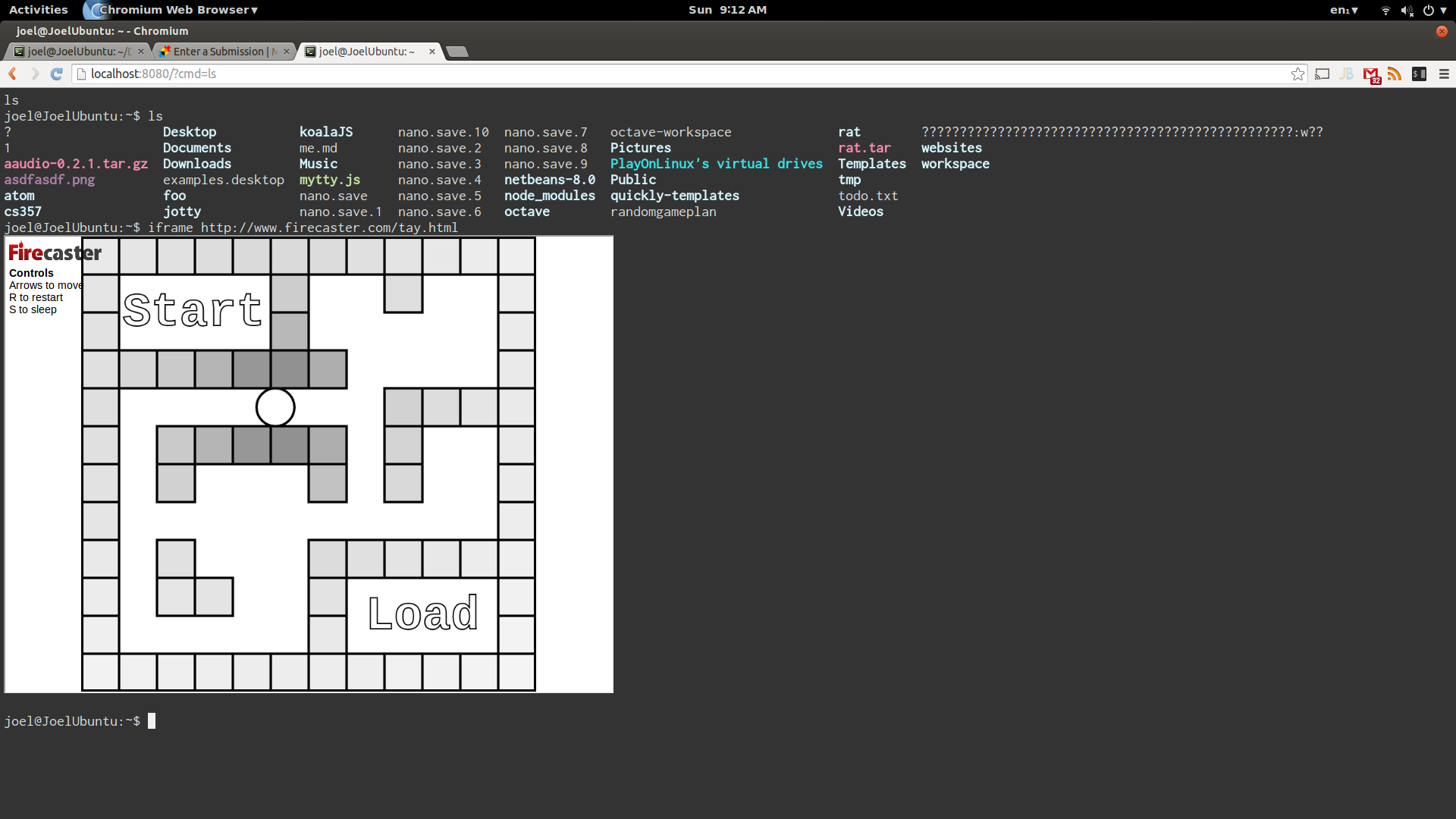Viewport: 1456px width, 819px height.
Task: Click the Load area in maze
Action: pos(422,613)
